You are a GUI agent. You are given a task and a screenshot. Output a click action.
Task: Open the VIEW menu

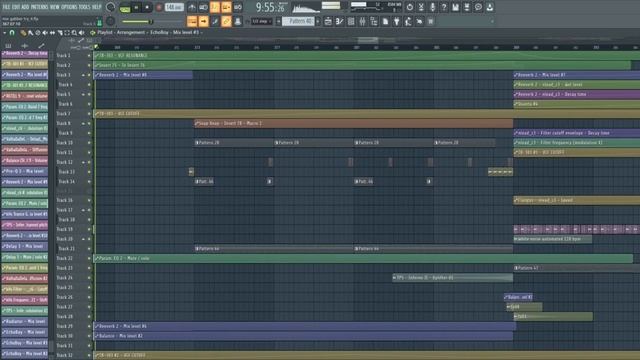pyautogui.click(x=55, y=7)
